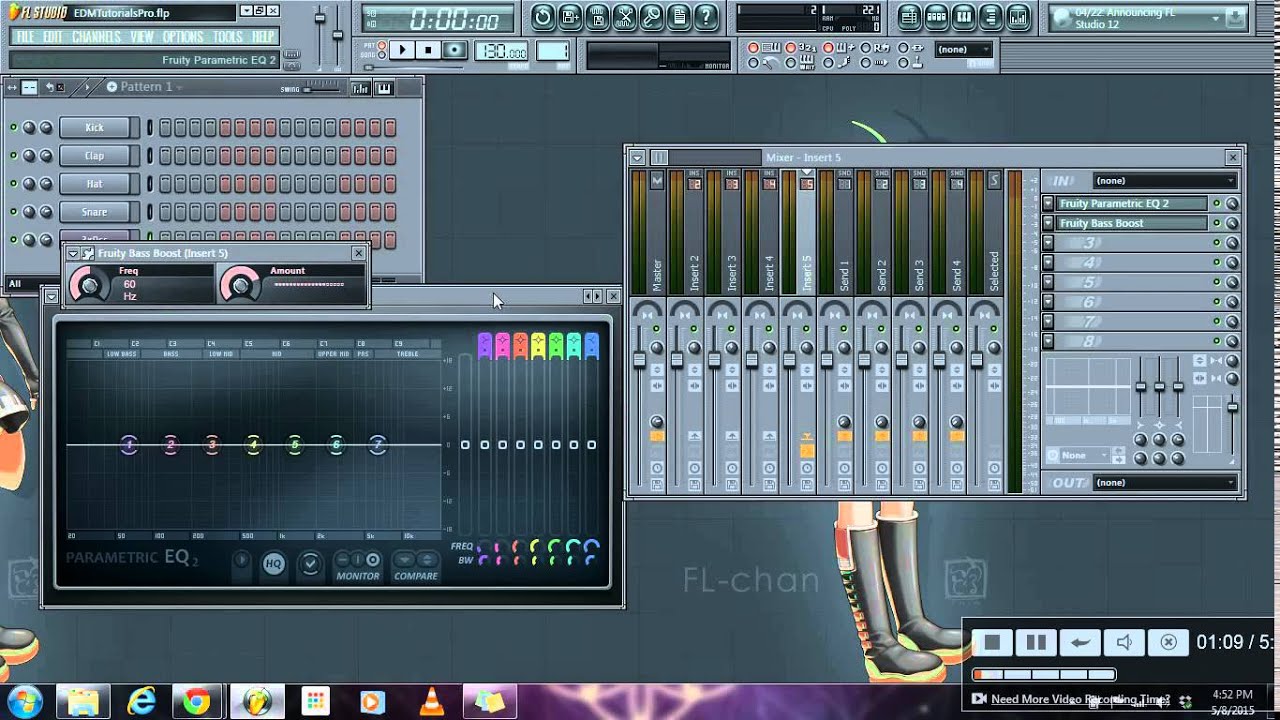Toggle mute LED for Clap channel
Image resolution: width=1280 pixels, height=720 pixels.
13,156
